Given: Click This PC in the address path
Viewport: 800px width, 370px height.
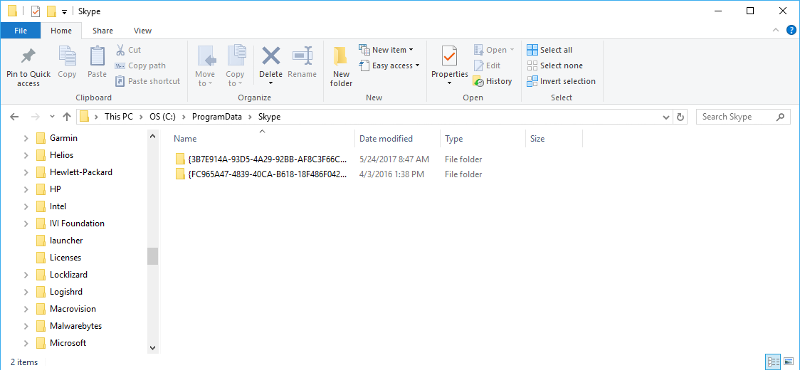Looking at the screenshot, I should pos(118,117).
